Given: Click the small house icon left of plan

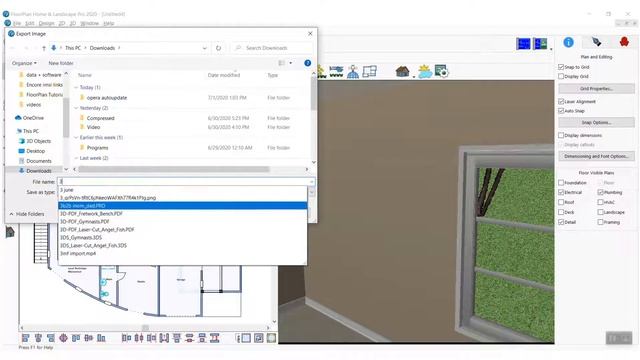Looking at the screenshot, I should click(10, 232).
